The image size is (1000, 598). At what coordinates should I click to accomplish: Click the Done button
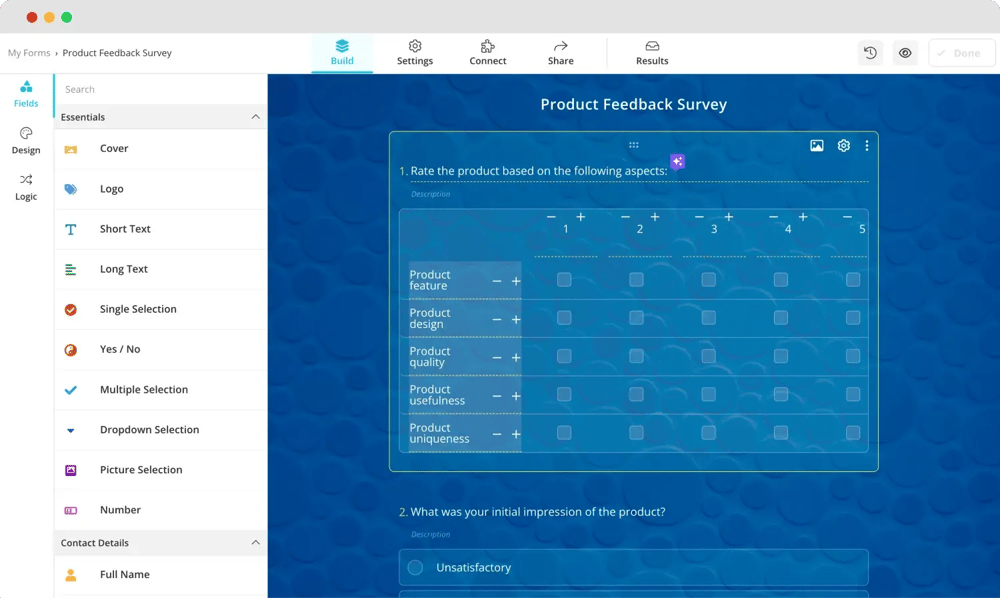tap(960, 53)
